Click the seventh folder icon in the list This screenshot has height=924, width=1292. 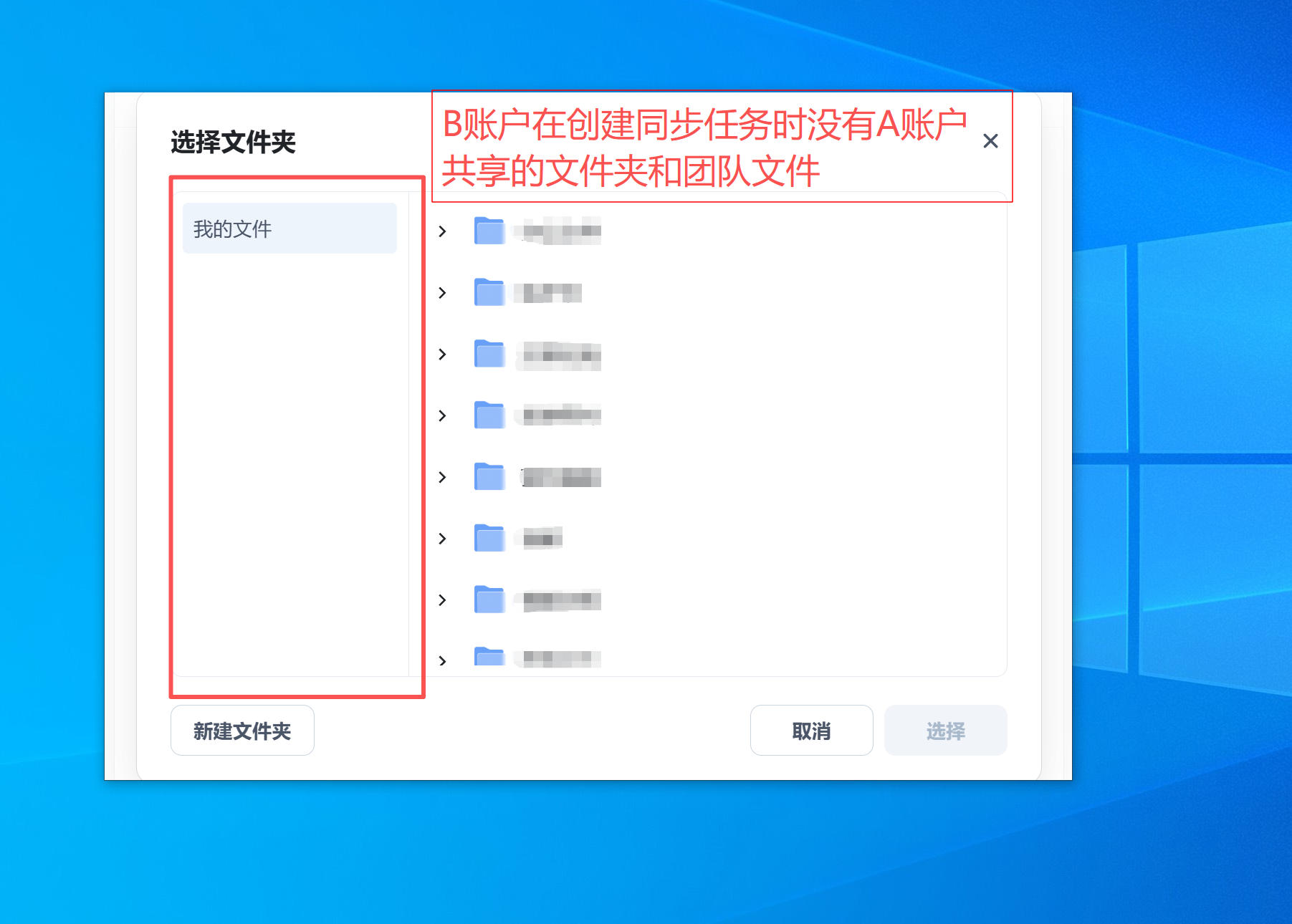[489, 600]
